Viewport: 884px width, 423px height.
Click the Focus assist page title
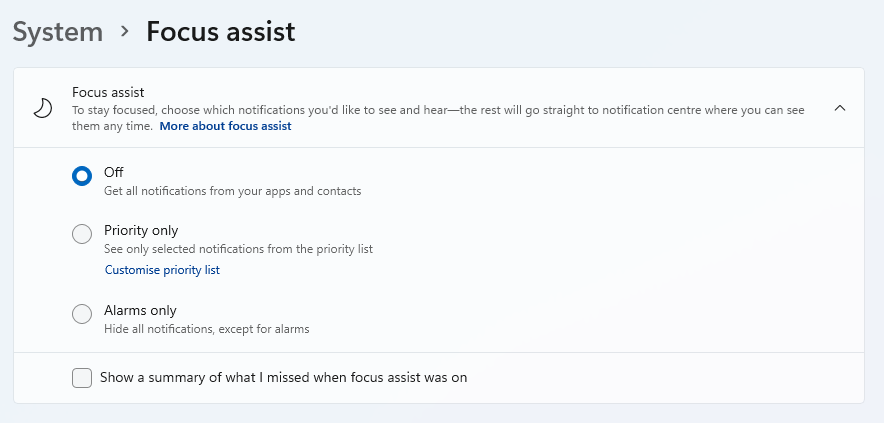coord(220,32)
